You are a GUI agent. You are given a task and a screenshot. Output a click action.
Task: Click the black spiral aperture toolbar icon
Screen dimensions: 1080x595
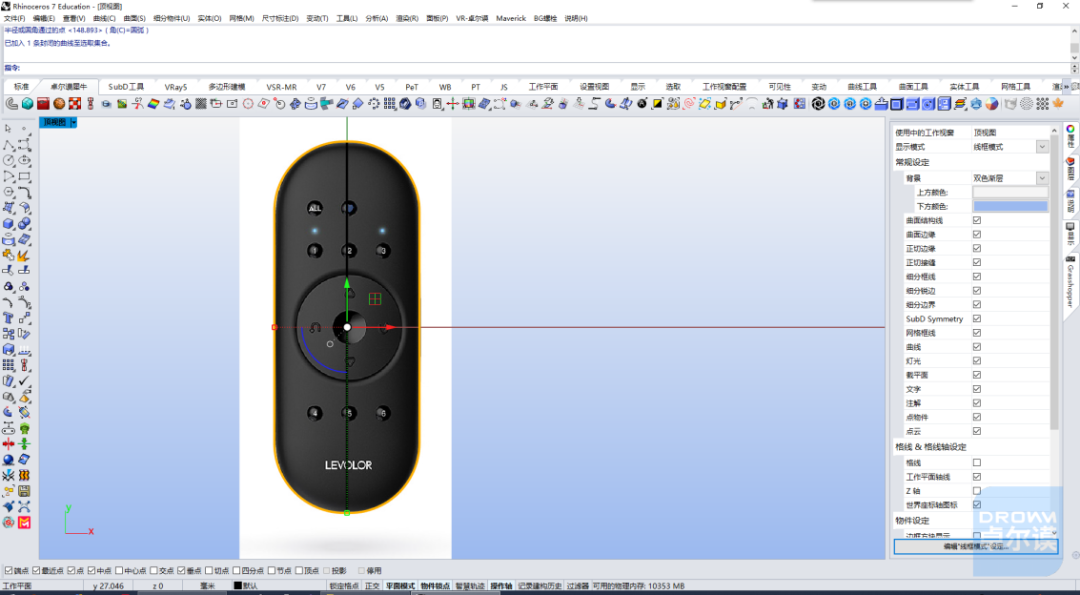pyautogui.click(x=818, y=104)
